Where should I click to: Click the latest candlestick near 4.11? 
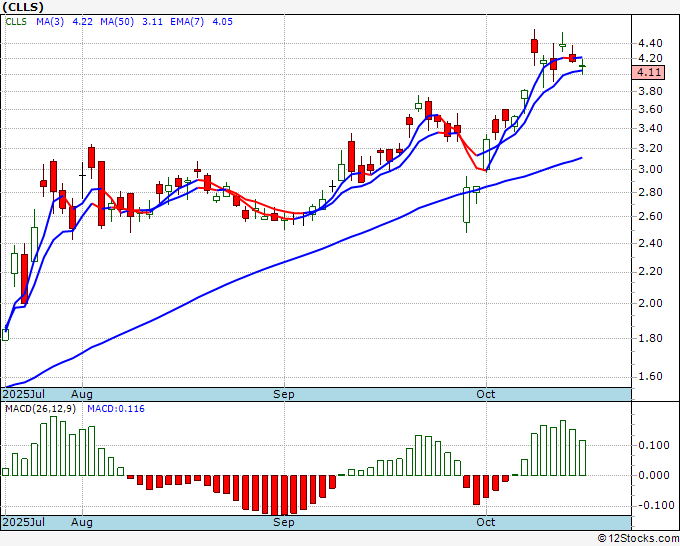coord(582,66)
